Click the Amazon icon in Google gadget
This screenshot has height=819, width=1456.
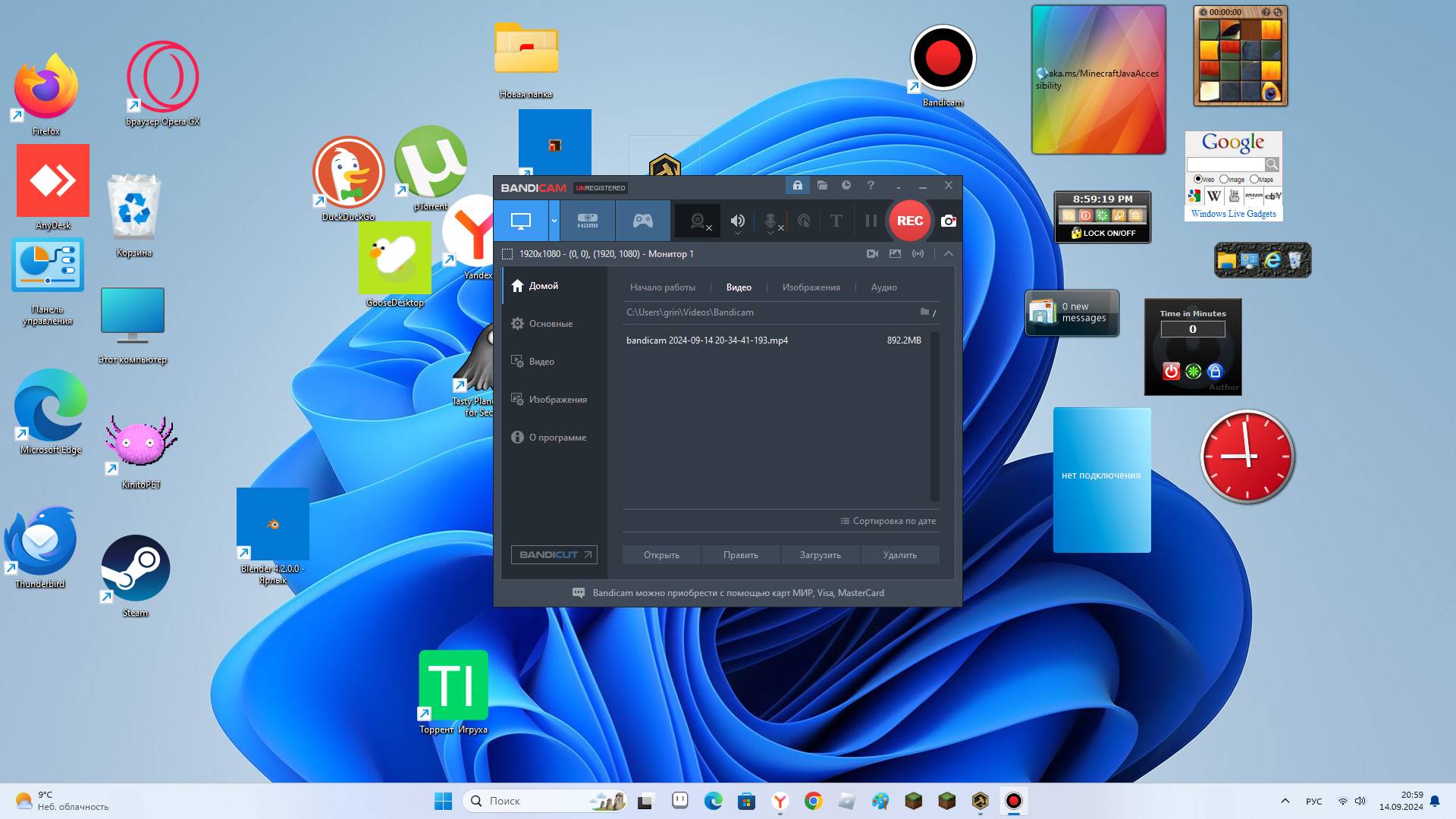click(x=1254, y=196)
